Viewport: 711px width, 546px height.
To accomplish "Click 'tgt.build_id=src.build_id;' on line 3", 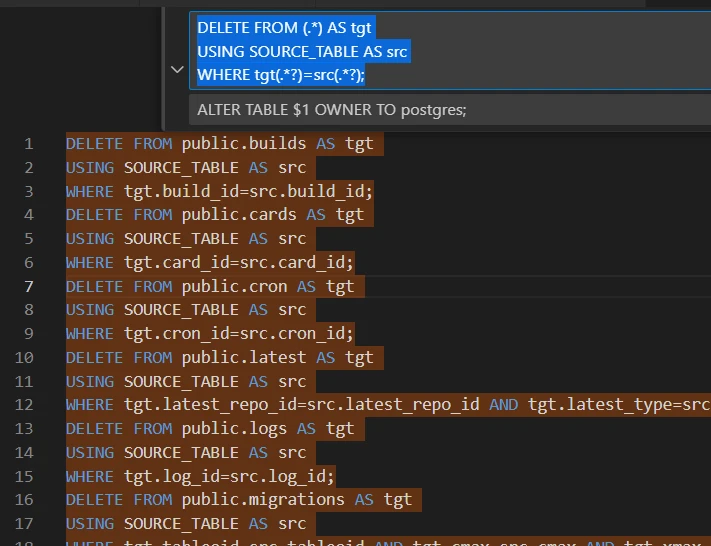I will 248,191.
